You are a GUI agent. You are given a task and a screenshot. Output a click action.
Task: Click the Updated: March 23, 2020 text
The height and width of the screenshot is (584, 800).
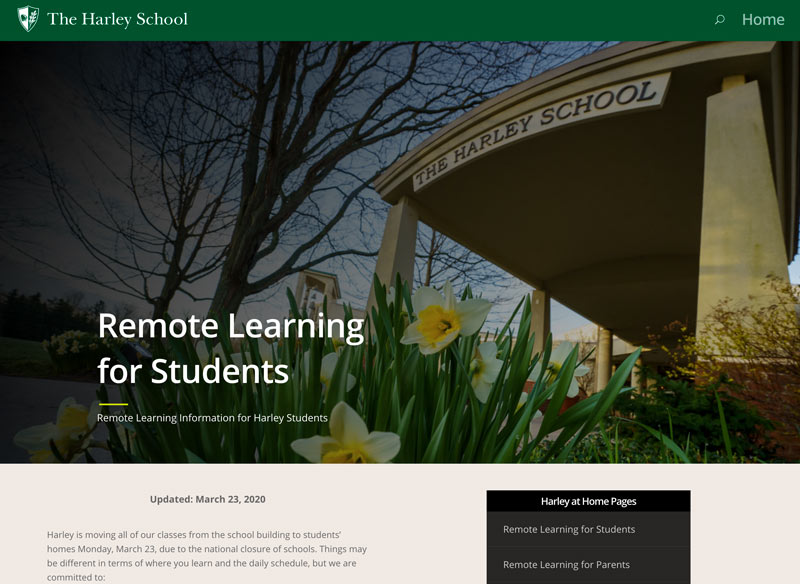tap(208, 499)
